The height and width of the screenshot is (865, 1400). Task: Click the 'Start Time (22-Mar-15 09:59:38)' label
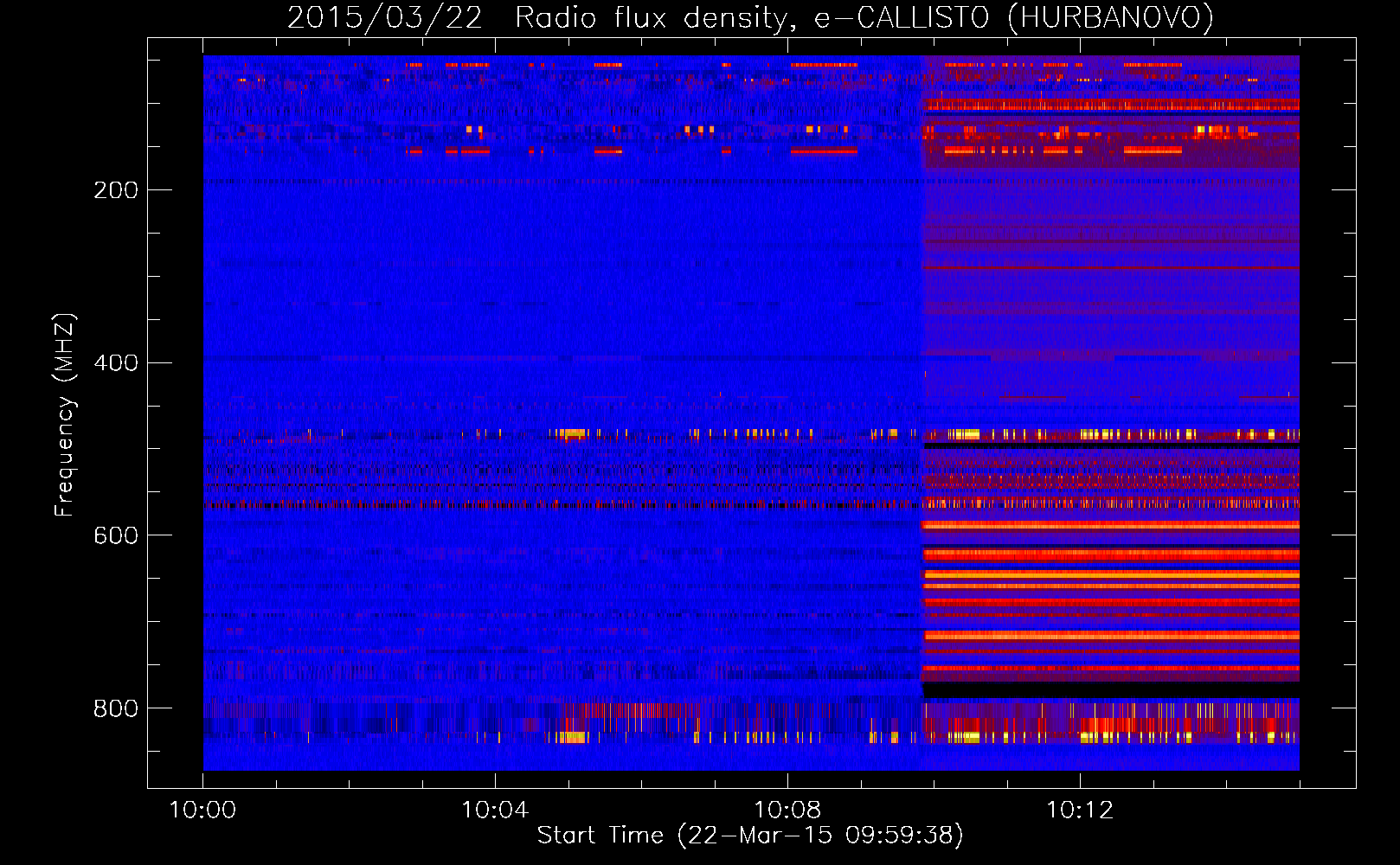coord(750,836)
